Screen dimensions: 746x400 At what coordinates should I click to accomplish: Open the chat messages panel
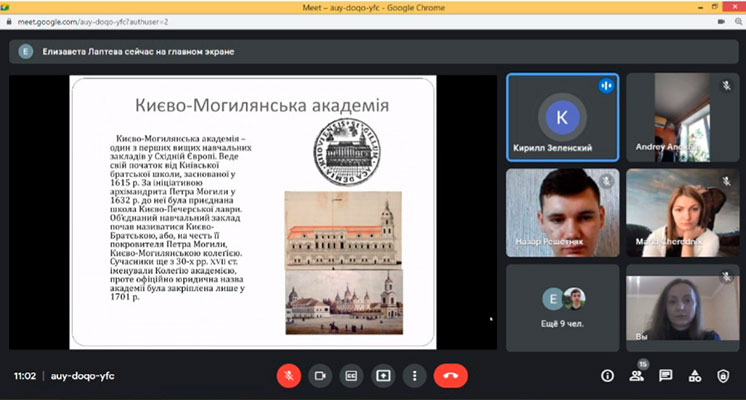(665, 376)
